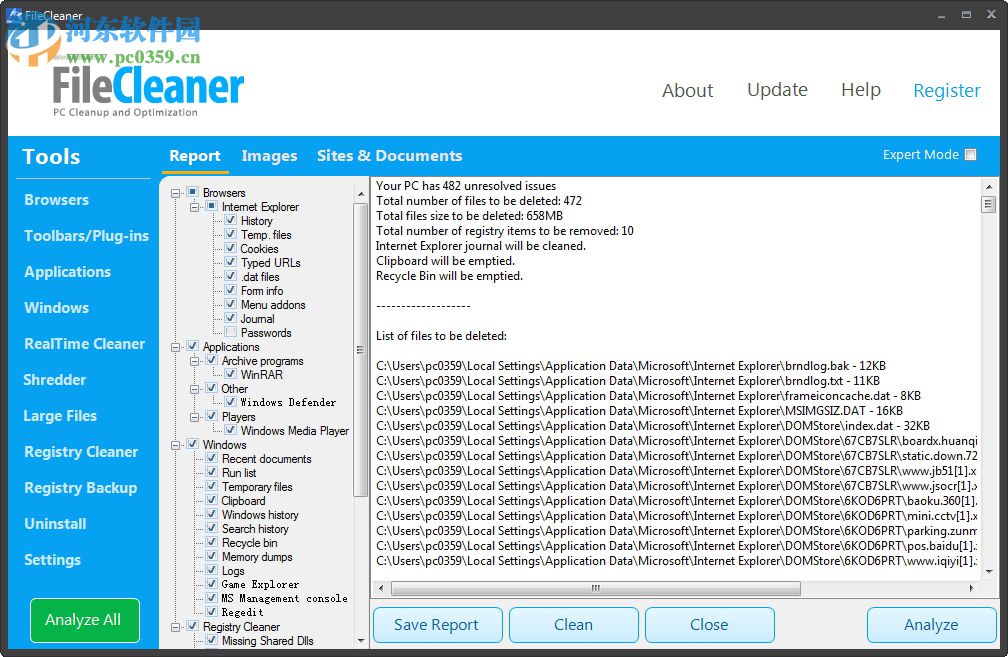Click the About menu item
The width and height of the screenshot is (1008, 657).
coord(687,90)
